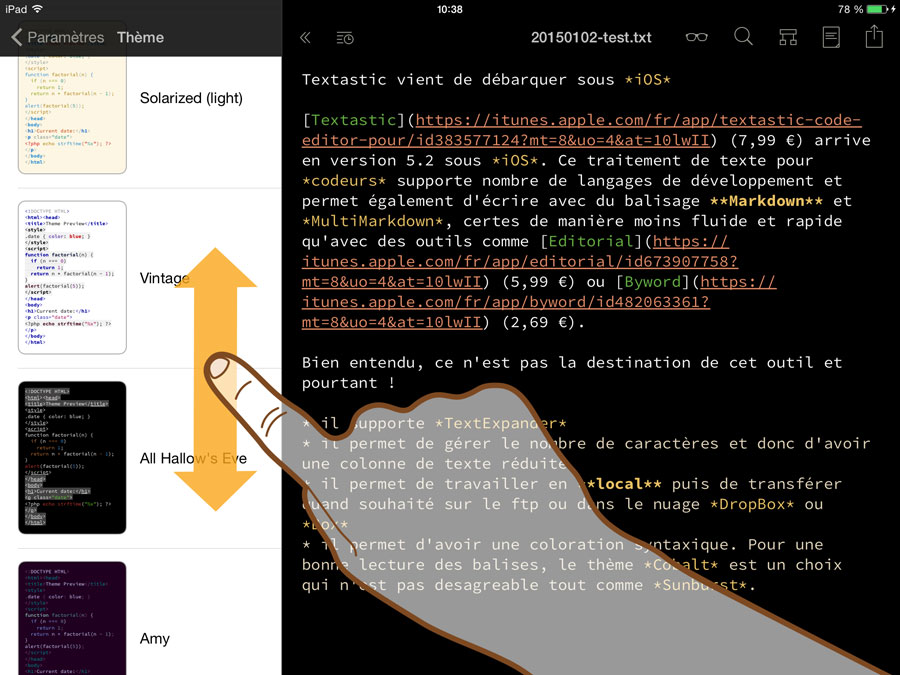Tap the 20150102-test.txt file title
Image resolution: width=900 pixels, height=675 pixels.
point(591,38)
